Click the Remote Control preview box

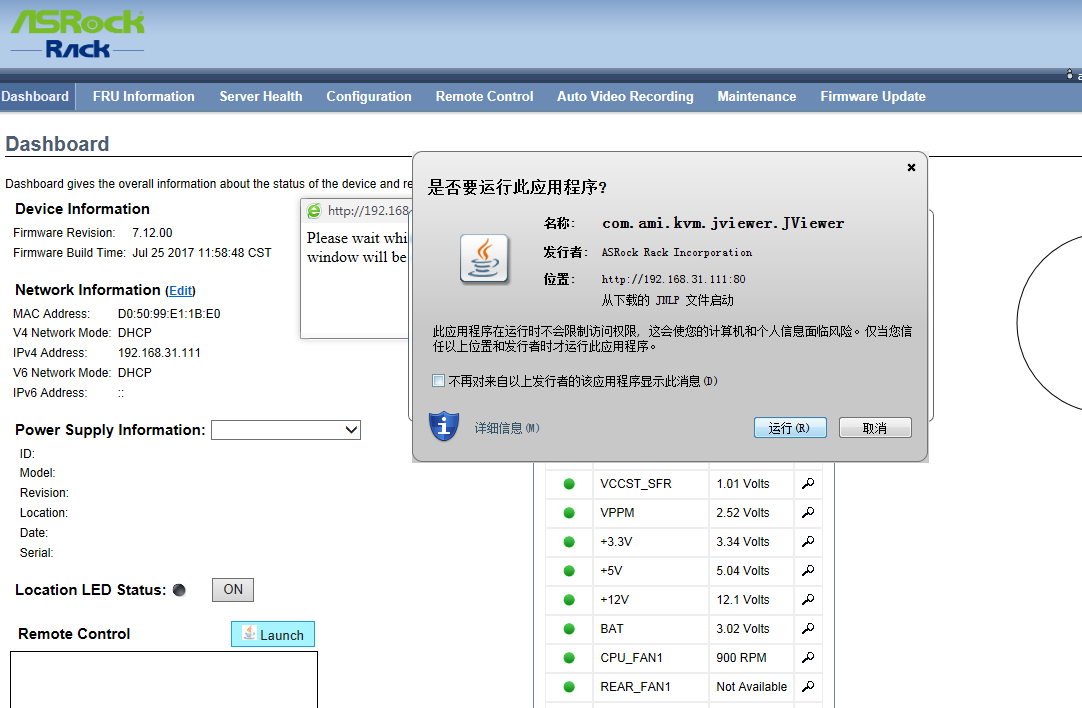pyautogui.click(x=164, y=680)
